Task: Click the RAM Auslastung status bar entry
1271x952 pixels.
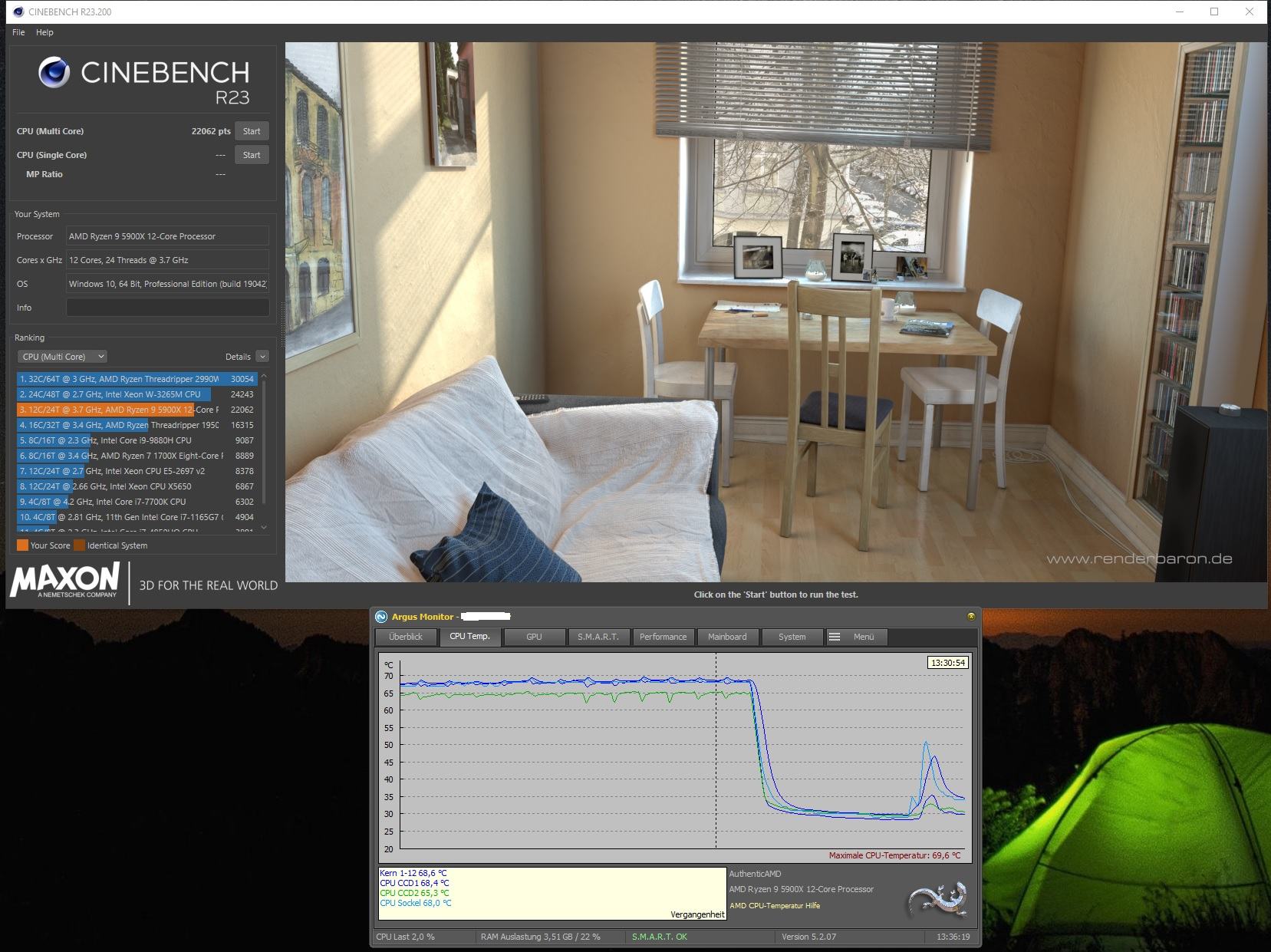Action: pyautogui.click(x=541, y=937)
